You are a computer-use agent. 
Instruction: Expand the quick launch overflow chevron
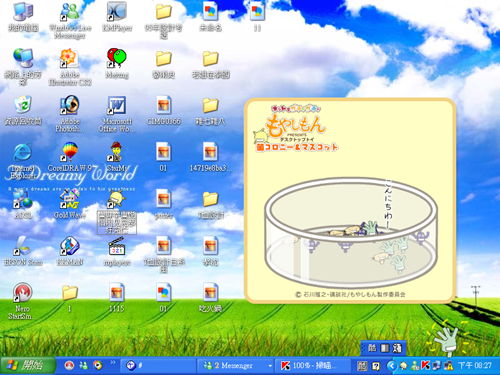113,362
